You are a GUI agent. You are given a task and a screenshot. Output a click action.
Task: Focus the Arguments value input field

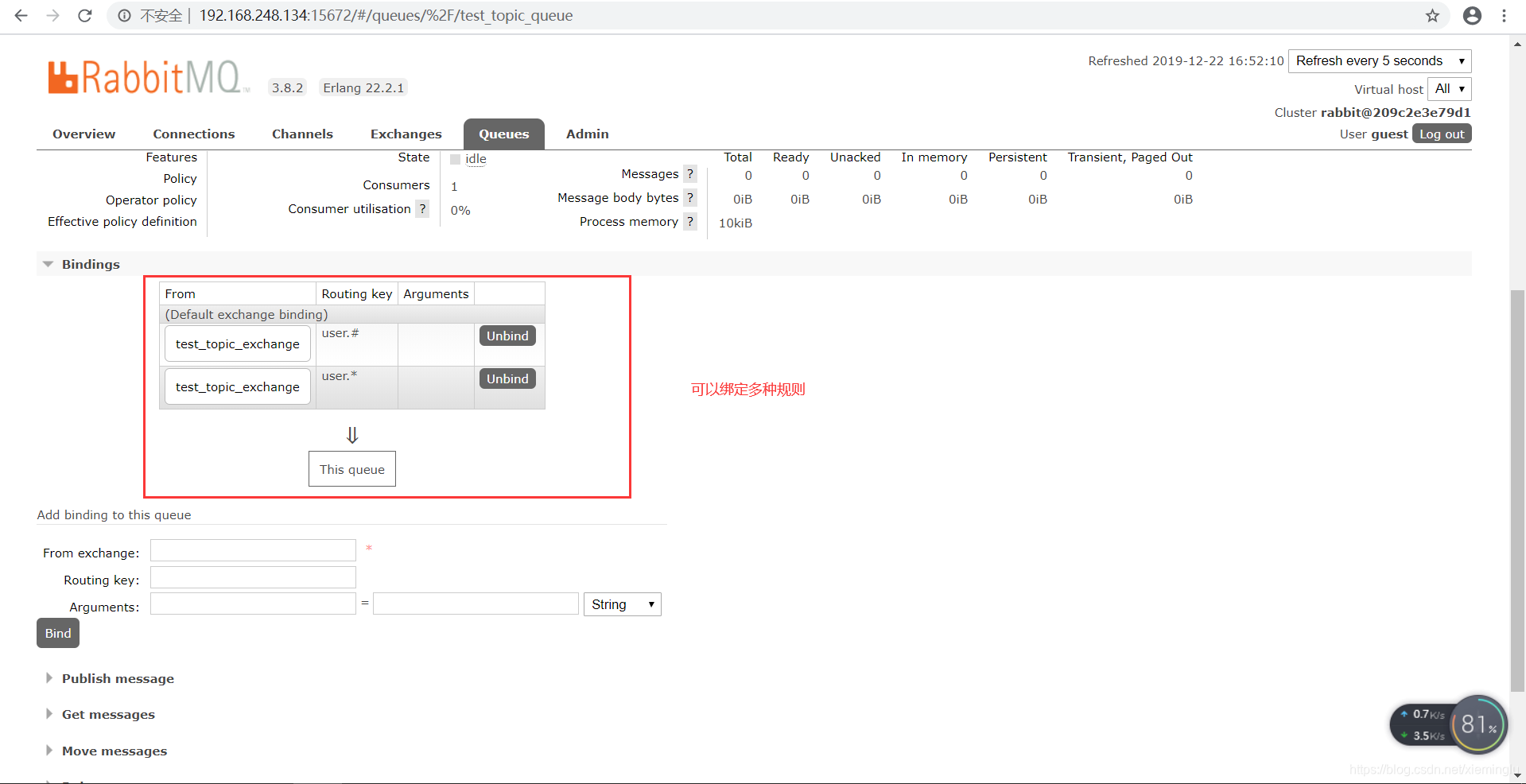tap(476, 604)
